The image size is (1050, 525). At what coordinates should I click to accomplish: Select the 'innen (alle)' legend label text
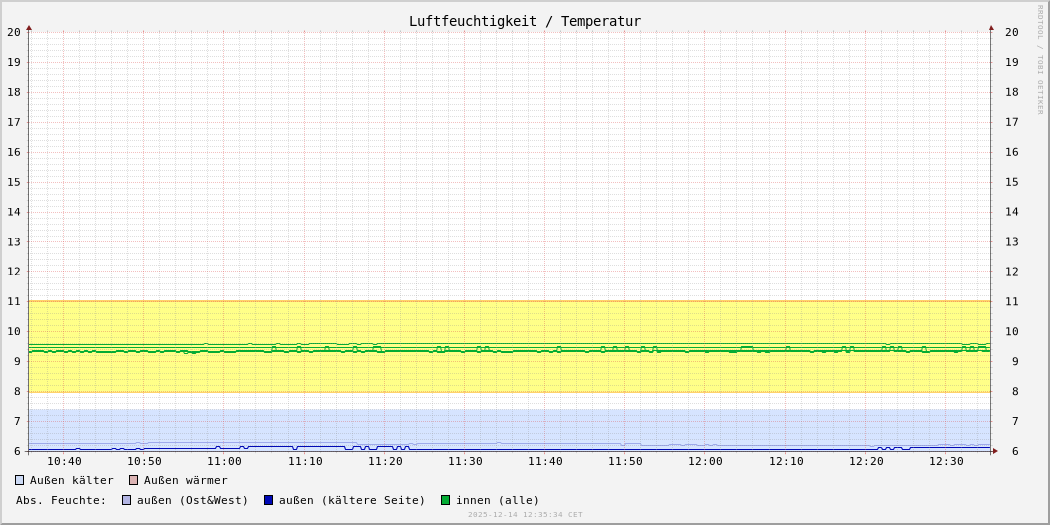[497, 500]
